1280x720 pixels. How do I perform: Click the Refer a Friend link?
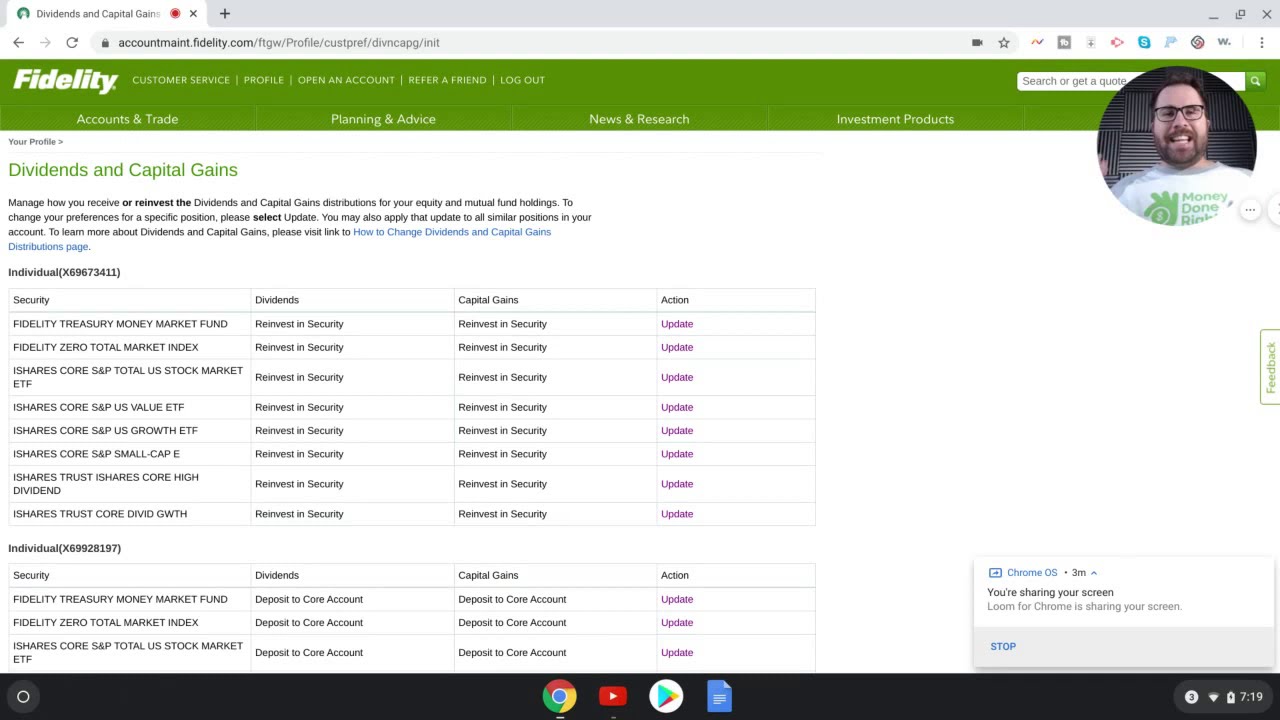447,80
